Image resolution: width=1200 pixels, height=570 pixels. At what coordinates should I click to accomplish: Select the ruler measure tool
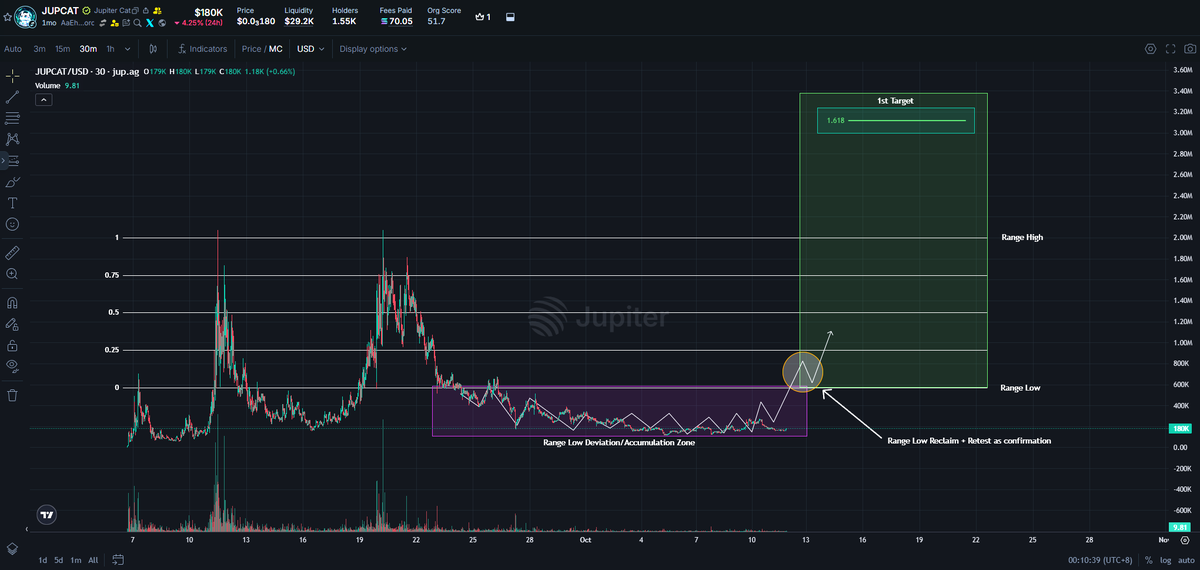12,252
